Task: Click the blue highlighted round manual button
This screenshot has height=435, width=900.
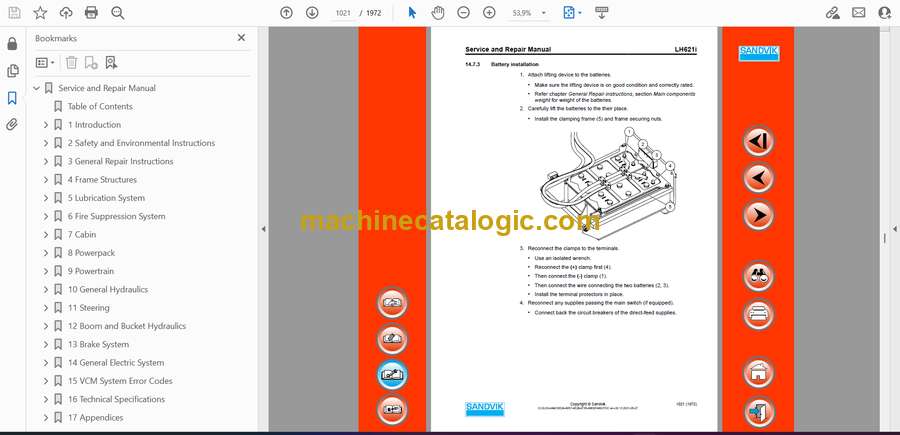Action: [392, 375]
